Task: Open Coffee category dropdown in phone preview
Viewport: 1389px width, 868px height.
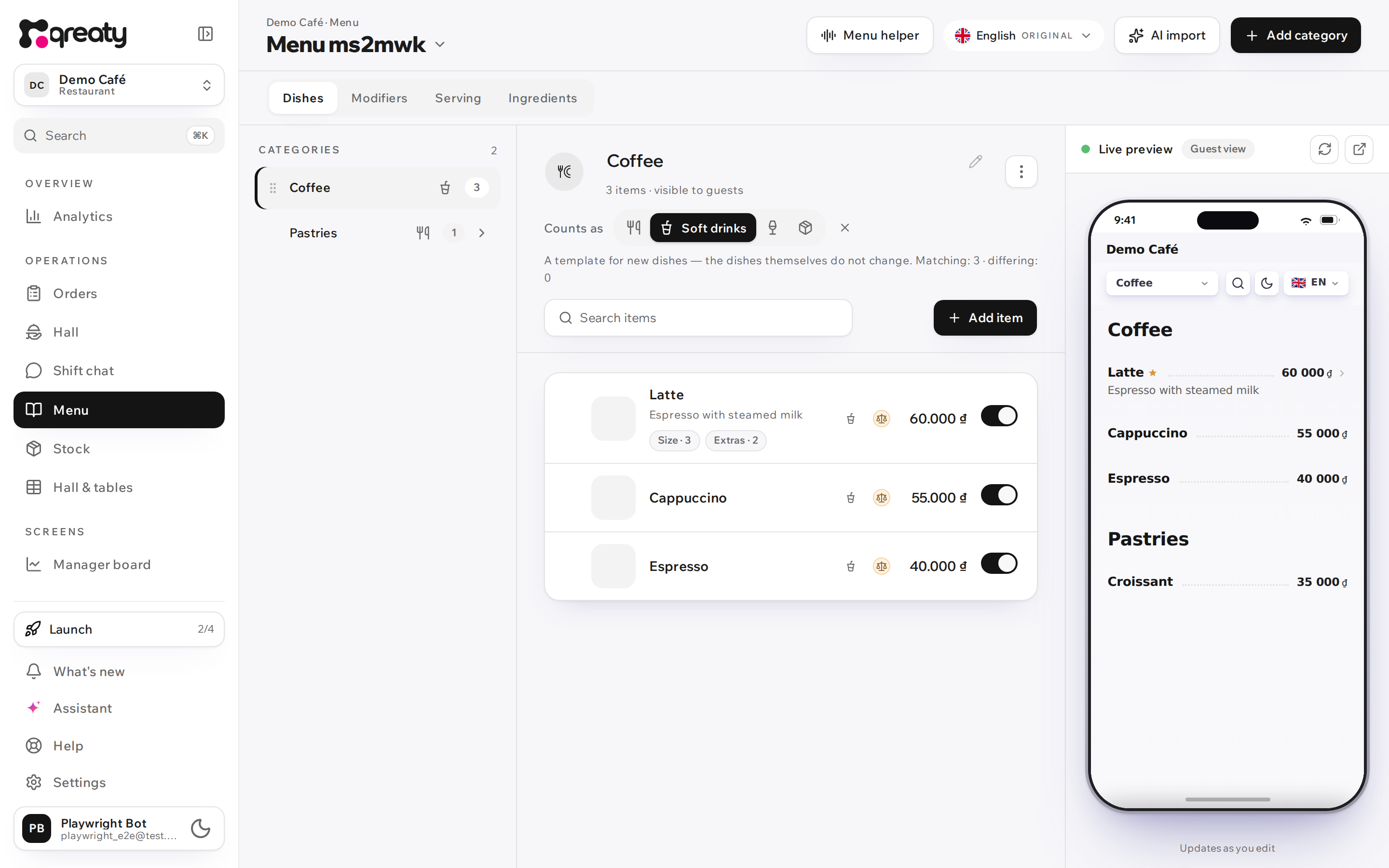Action: pos(1162,283)
